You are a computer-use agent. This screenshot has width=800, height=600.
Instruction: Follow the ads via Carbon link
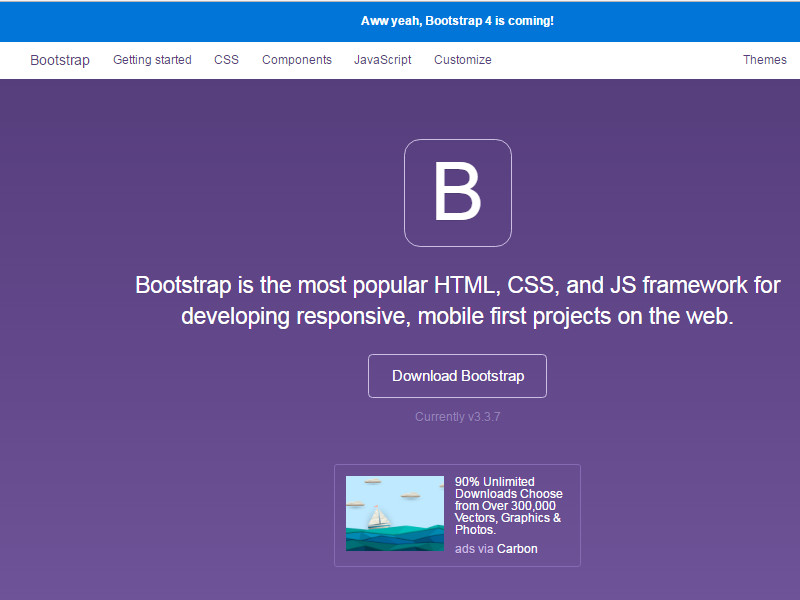496,549
